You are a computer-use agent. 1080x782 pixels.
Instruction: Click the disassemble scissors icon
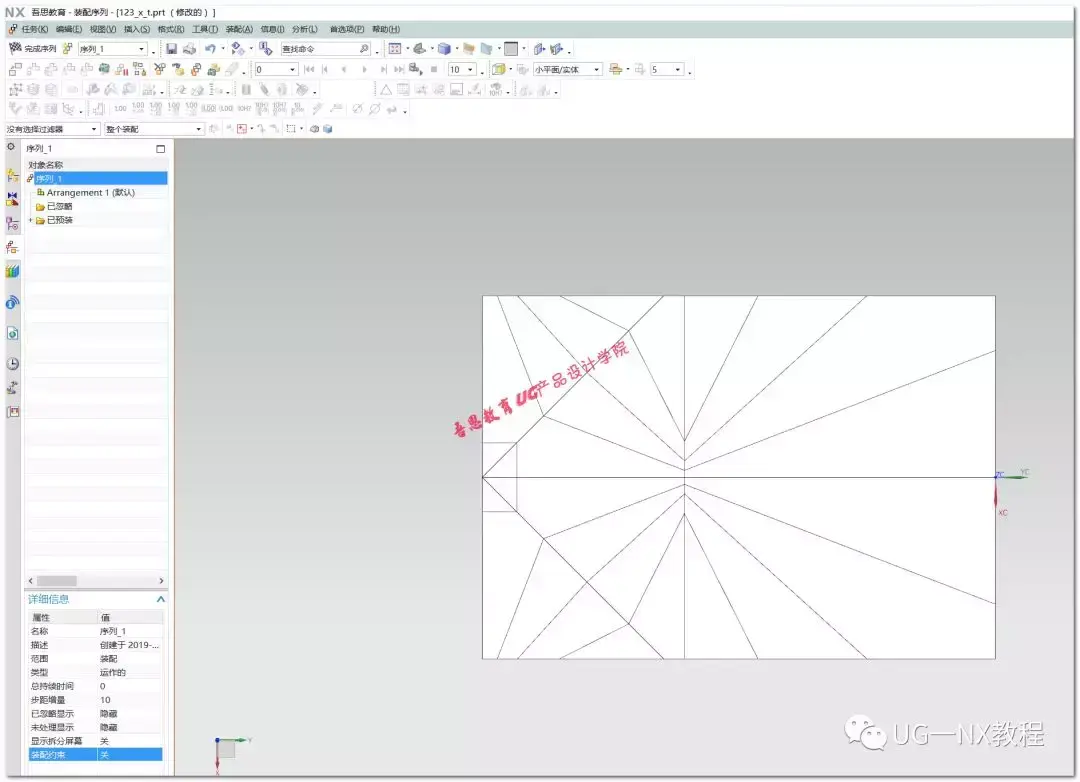pos(160,69)
